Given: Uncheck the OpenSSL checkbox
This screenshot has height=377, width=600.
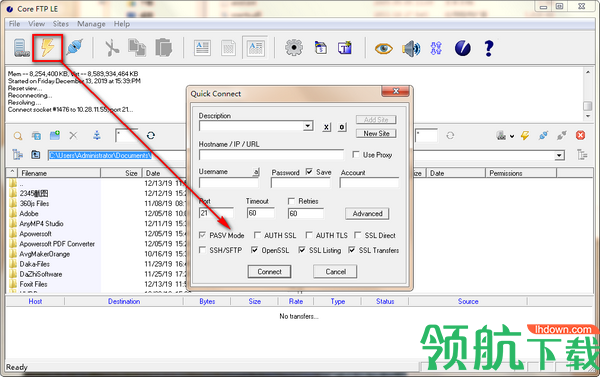Looking at the screenshot, I should (x=254, y=250).
